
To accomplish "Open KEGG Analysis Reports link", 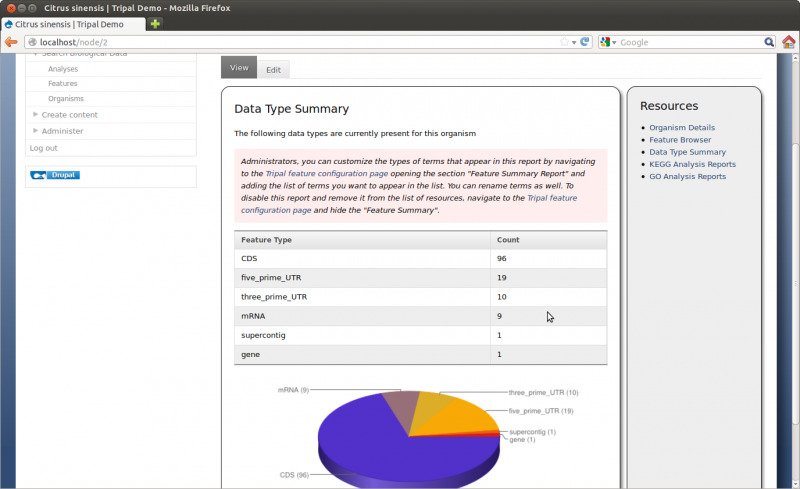I will pyautogui.click(x=692, y=164).
